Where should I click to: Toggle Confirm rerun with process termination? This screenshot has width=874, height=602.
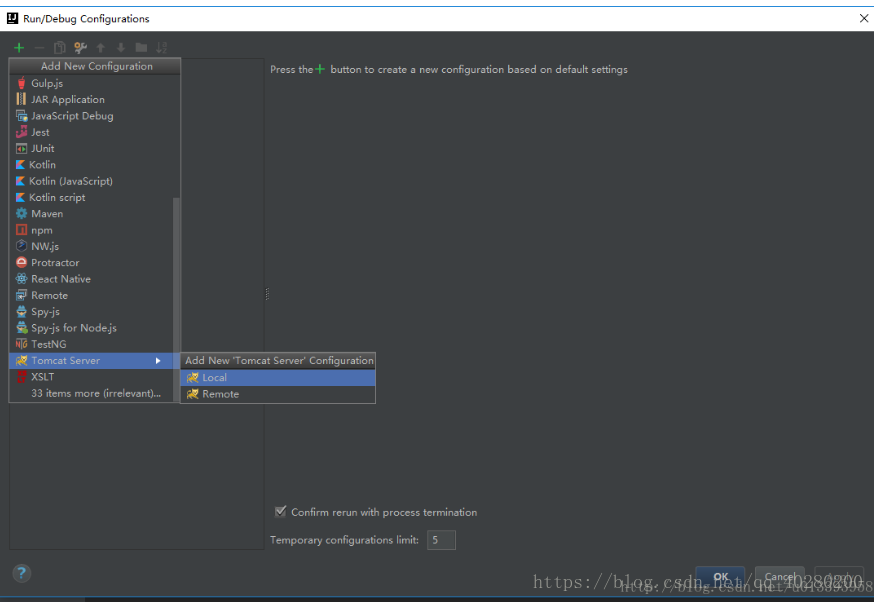tap(280, 511)
